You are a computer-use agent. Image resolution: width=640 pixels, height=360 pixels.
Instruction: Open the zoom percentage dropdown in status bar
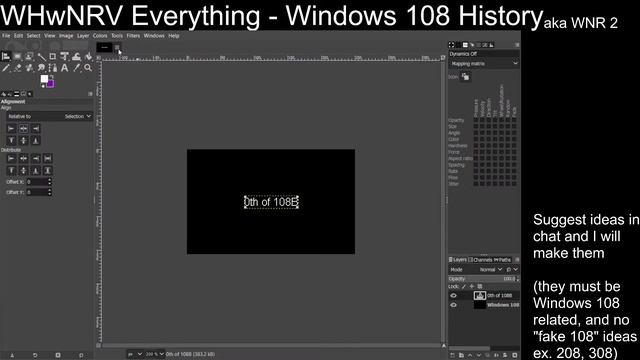155,354
